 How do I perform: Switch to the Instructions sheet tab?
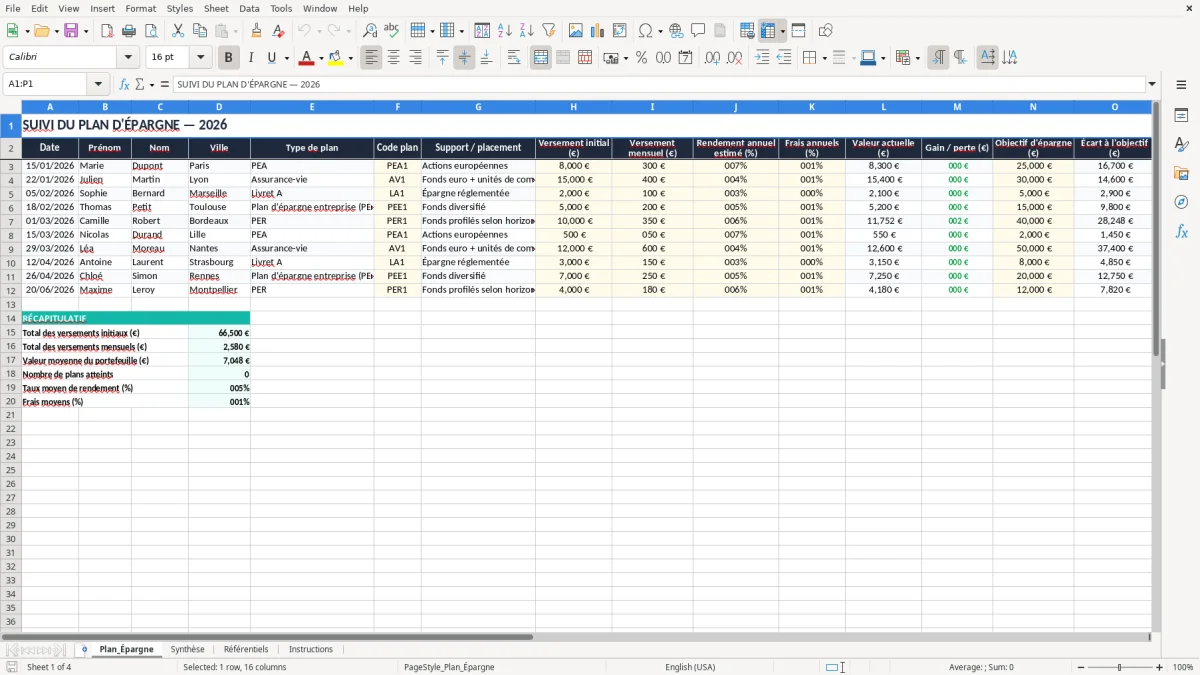pyautogui.click(x=311, y=649)
